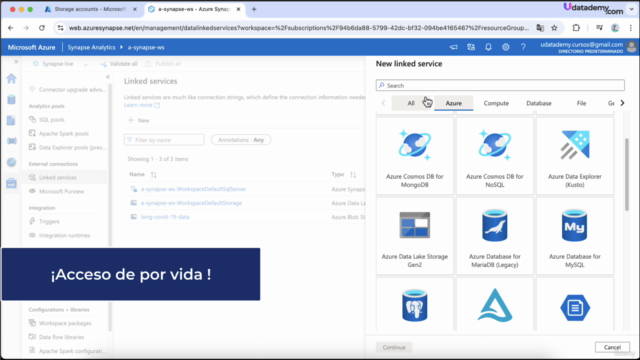Click the linked service Search field
640x360 pixels.
(500, 85)
